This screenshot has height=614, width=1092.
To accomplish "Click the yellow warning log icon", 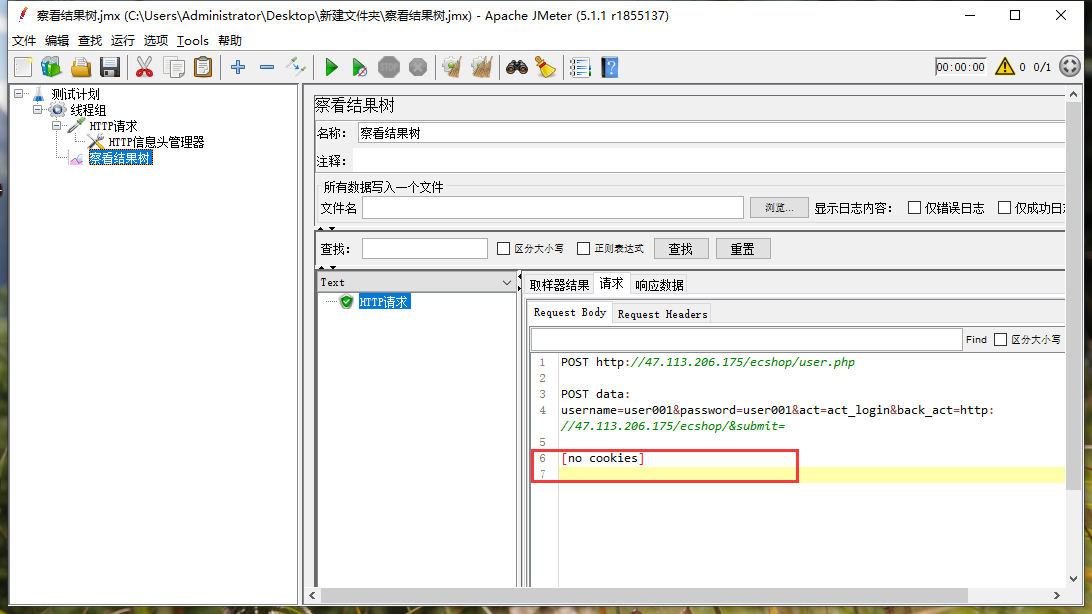I will click(1005, 67).
